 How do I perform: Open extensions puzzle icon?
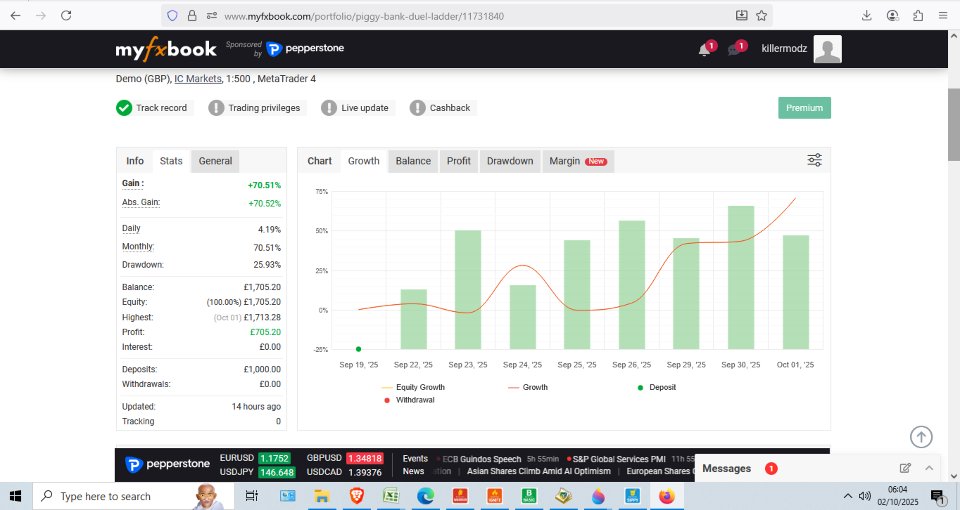918,16
